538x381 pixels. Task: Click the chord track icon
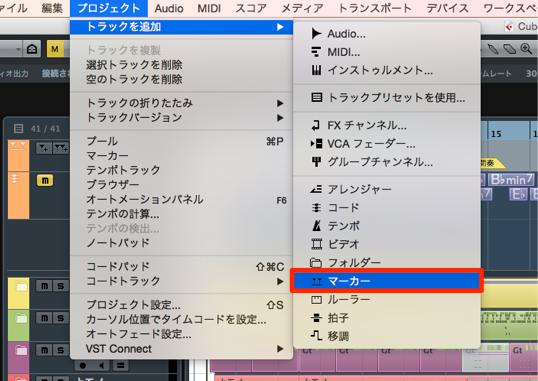point(316,208)
